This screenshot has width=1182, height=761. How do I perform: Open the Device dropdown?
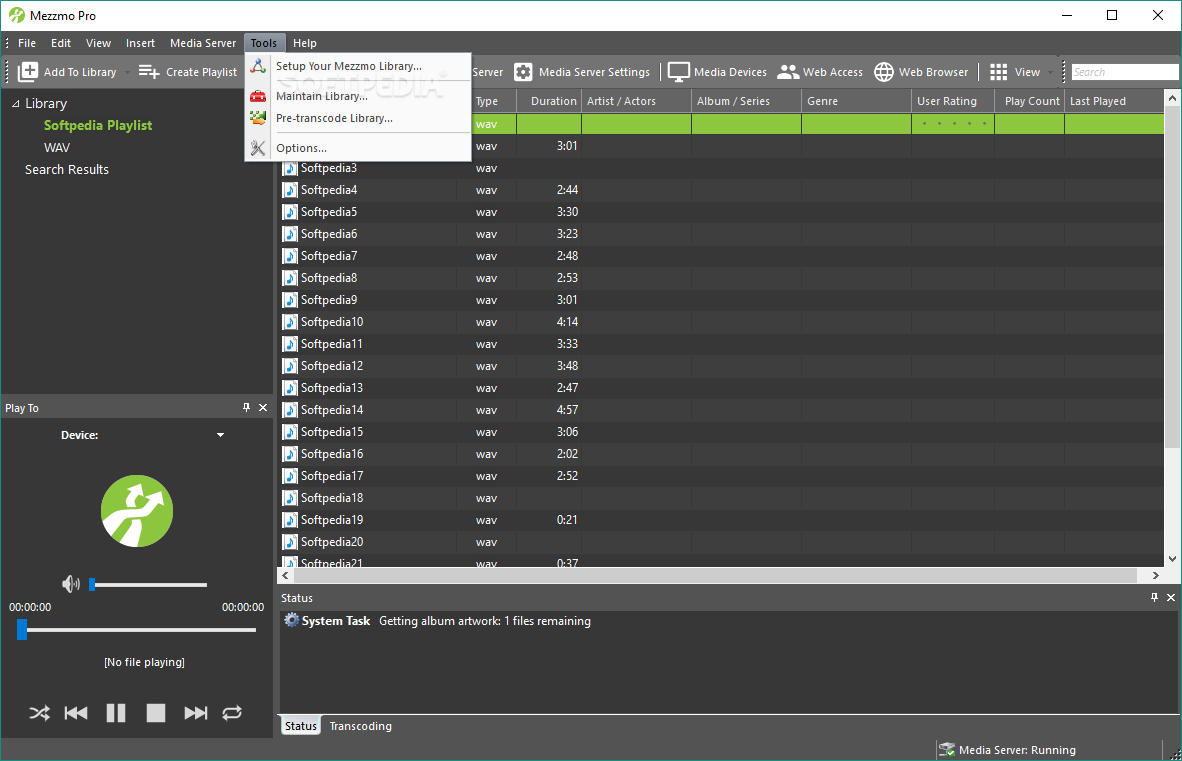220,435
